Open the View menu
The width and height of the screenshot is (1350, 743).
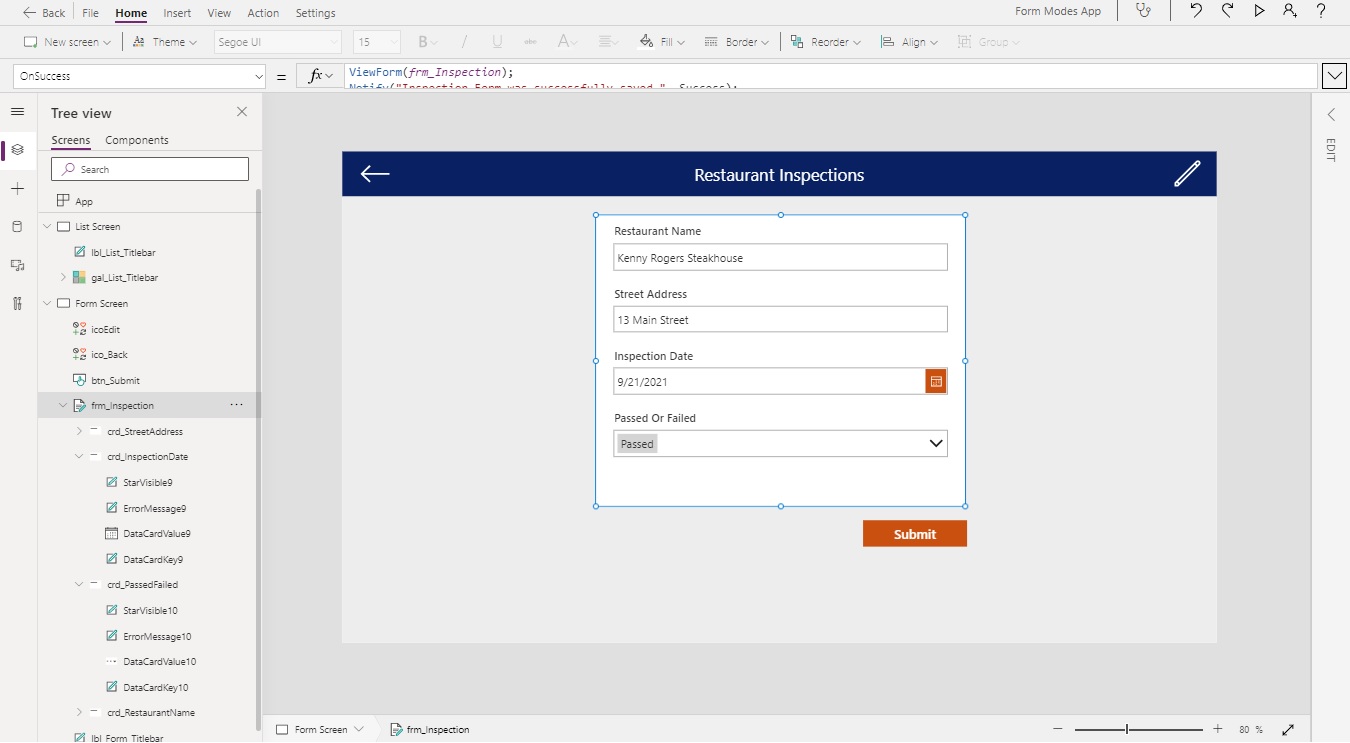tap(219, 13)
